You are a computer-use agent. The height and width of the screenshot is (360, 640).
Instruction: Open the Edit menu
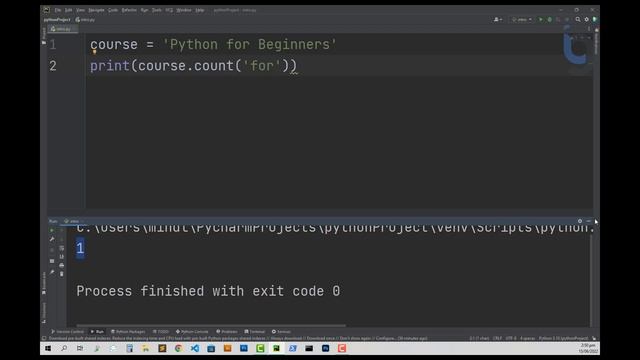tap(69, 10)
